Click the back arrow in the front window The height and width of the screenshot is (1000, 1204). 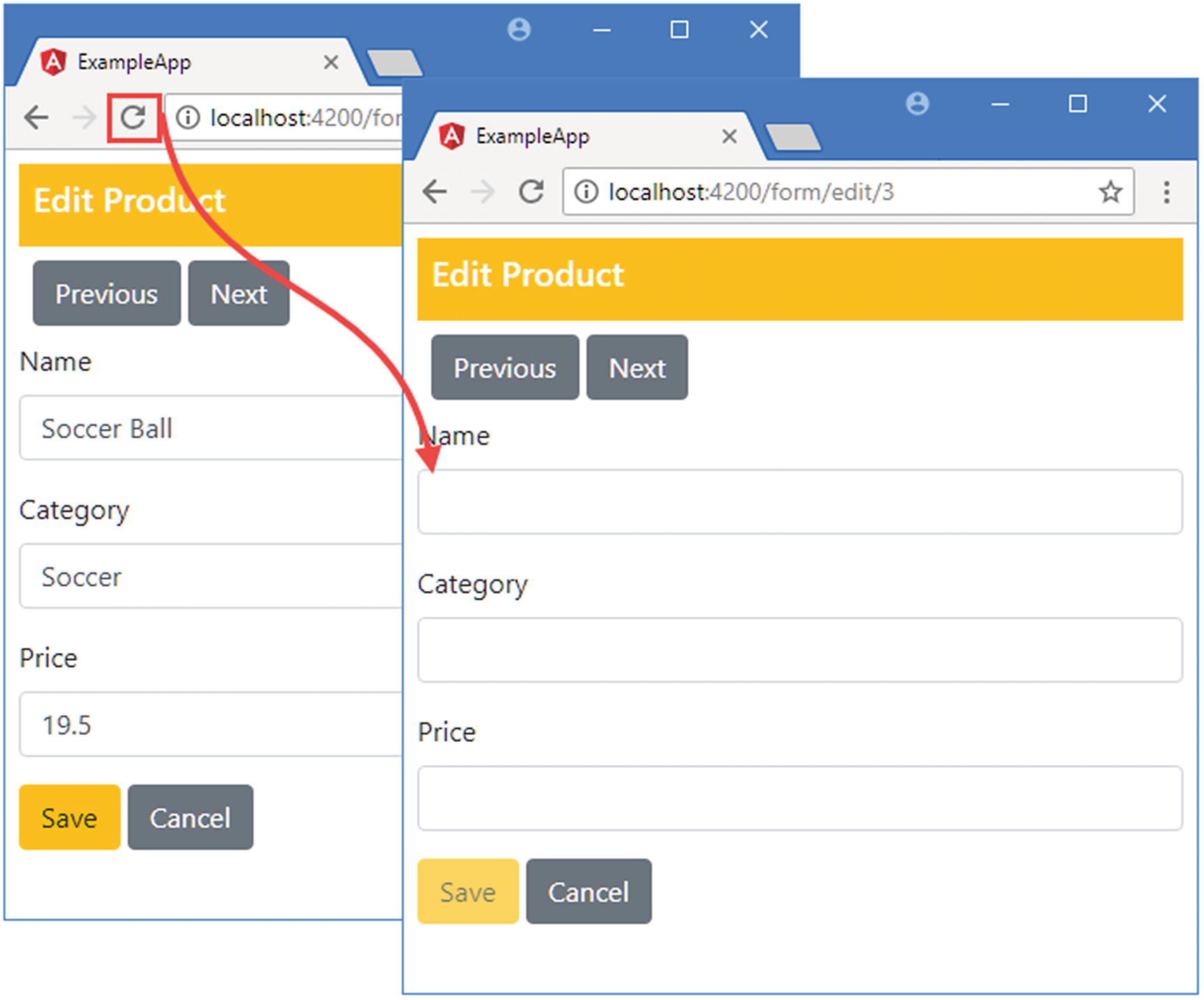pyautogui.click(x=435, y=192)
